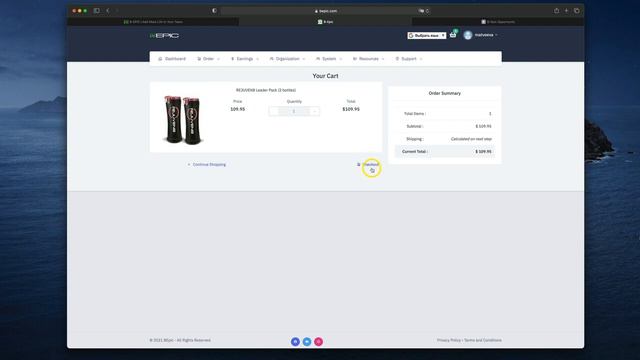The width and height of the screenshot is (640, 360).
Task: Go back with Safari's back arrow
Action: coord(108,11)
